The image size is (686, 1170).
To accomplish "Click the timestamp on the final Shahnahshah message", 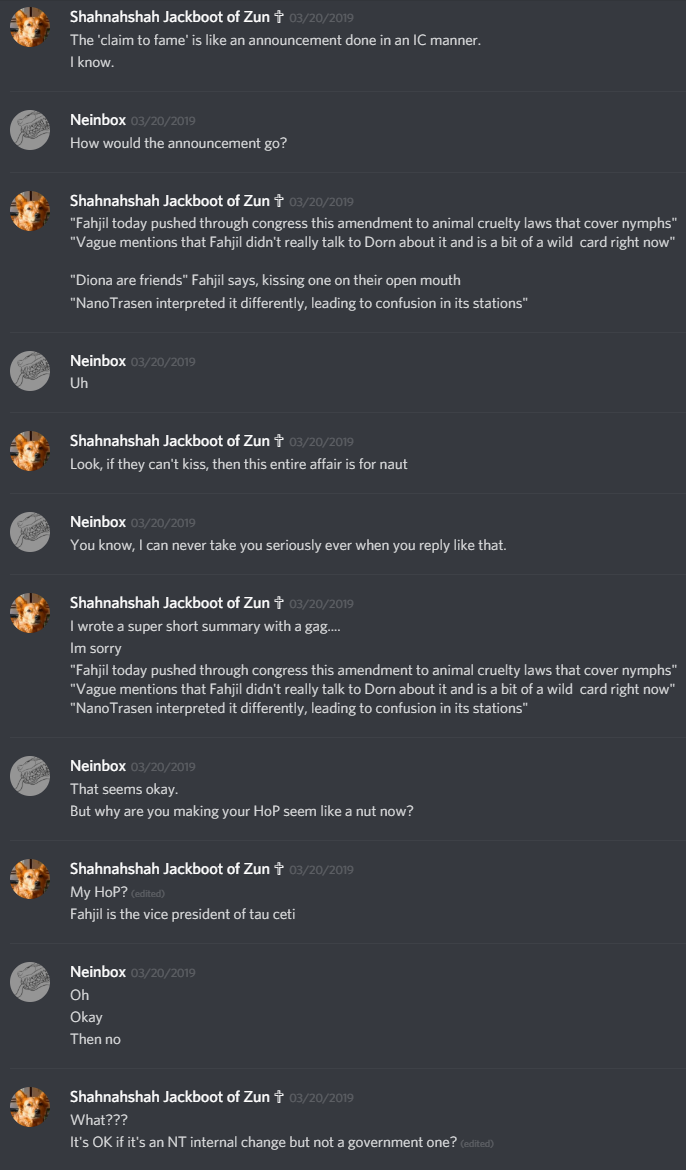I will coord(322,1096).
